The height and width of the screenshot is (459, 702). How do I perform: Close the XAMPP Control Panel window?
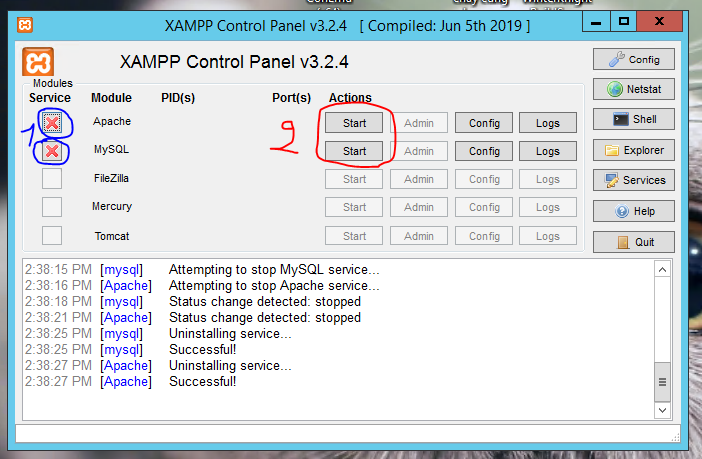pyautogui.click(x=659, y=21)
